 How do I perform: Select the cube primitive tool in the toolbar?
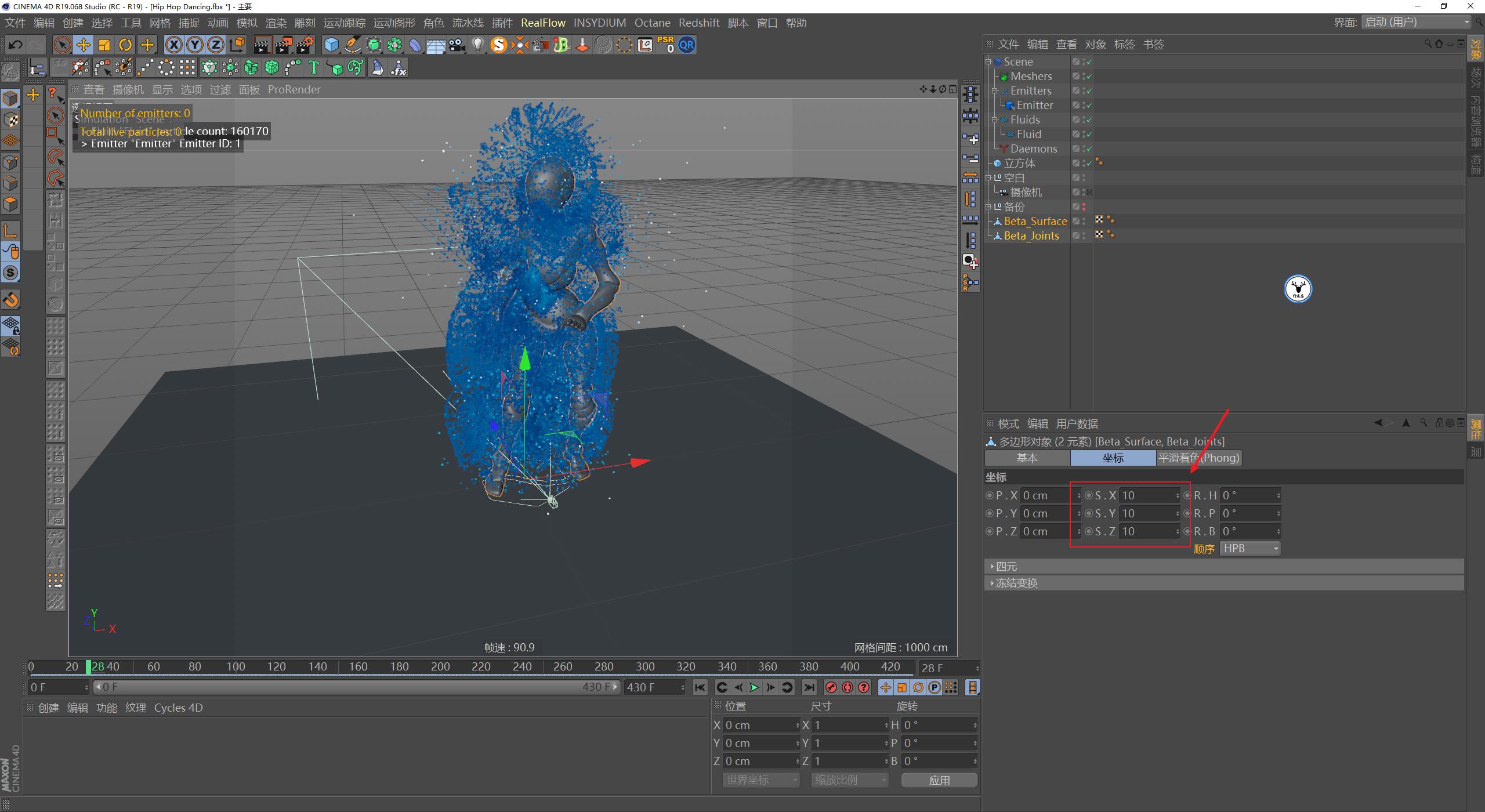coord(331,45)
